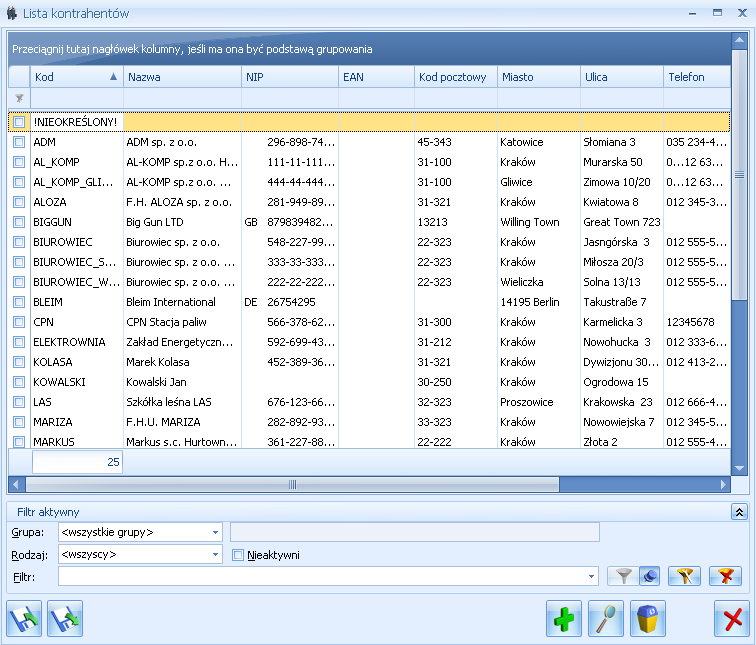Sort by Kod pocztowy column header
This screenshot has height=645, width=756.
tap(456, 77)
